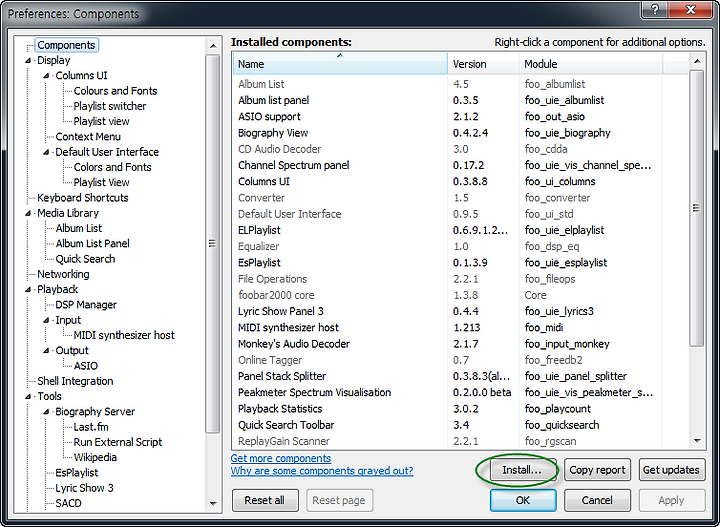This screenshot has height=527, width=720.
Task: Select the Biography View component row
Action: (461, 133)
